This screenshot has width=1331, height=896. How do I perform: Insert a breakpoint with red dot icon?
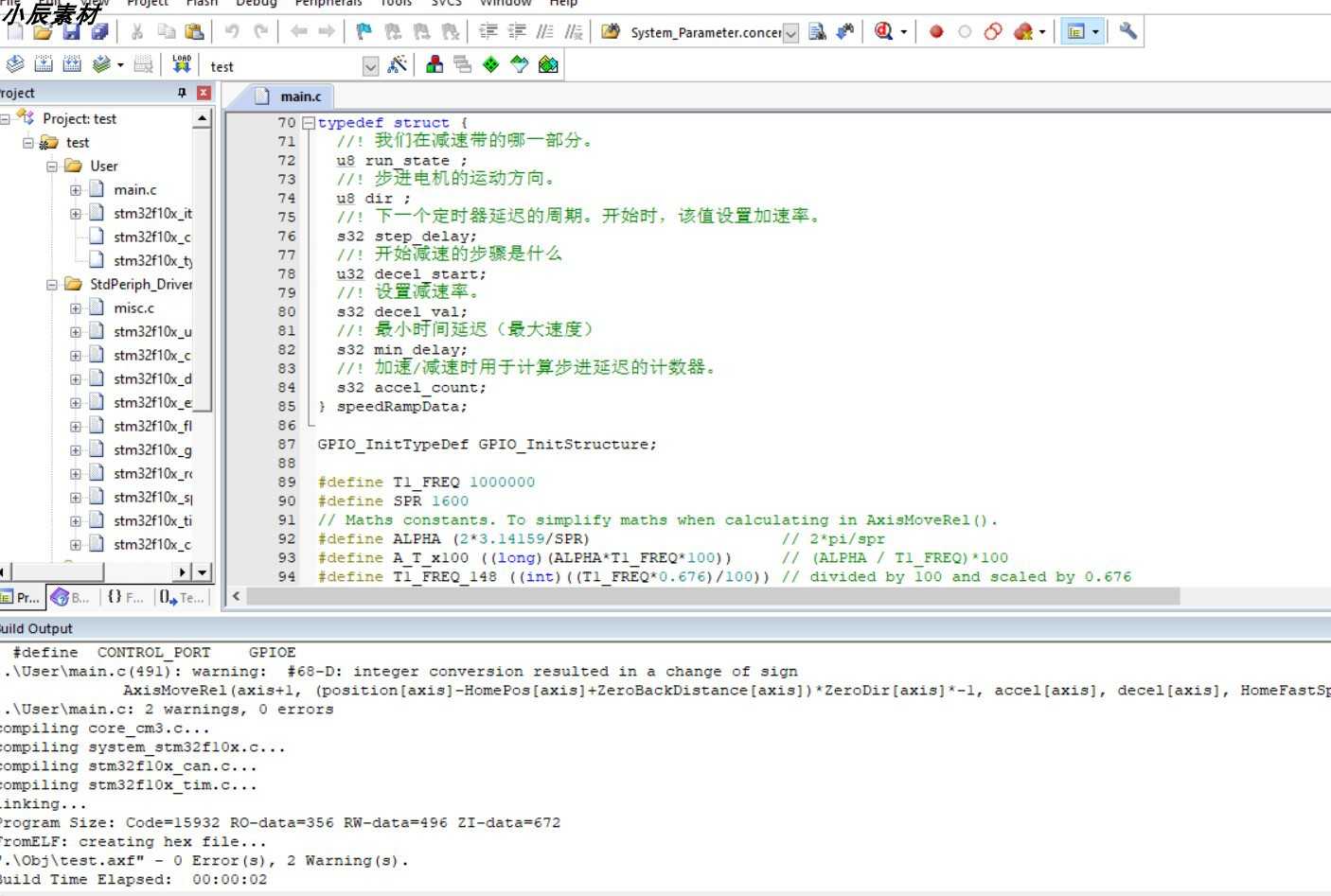pyautogui.click(x=936, y=31)
